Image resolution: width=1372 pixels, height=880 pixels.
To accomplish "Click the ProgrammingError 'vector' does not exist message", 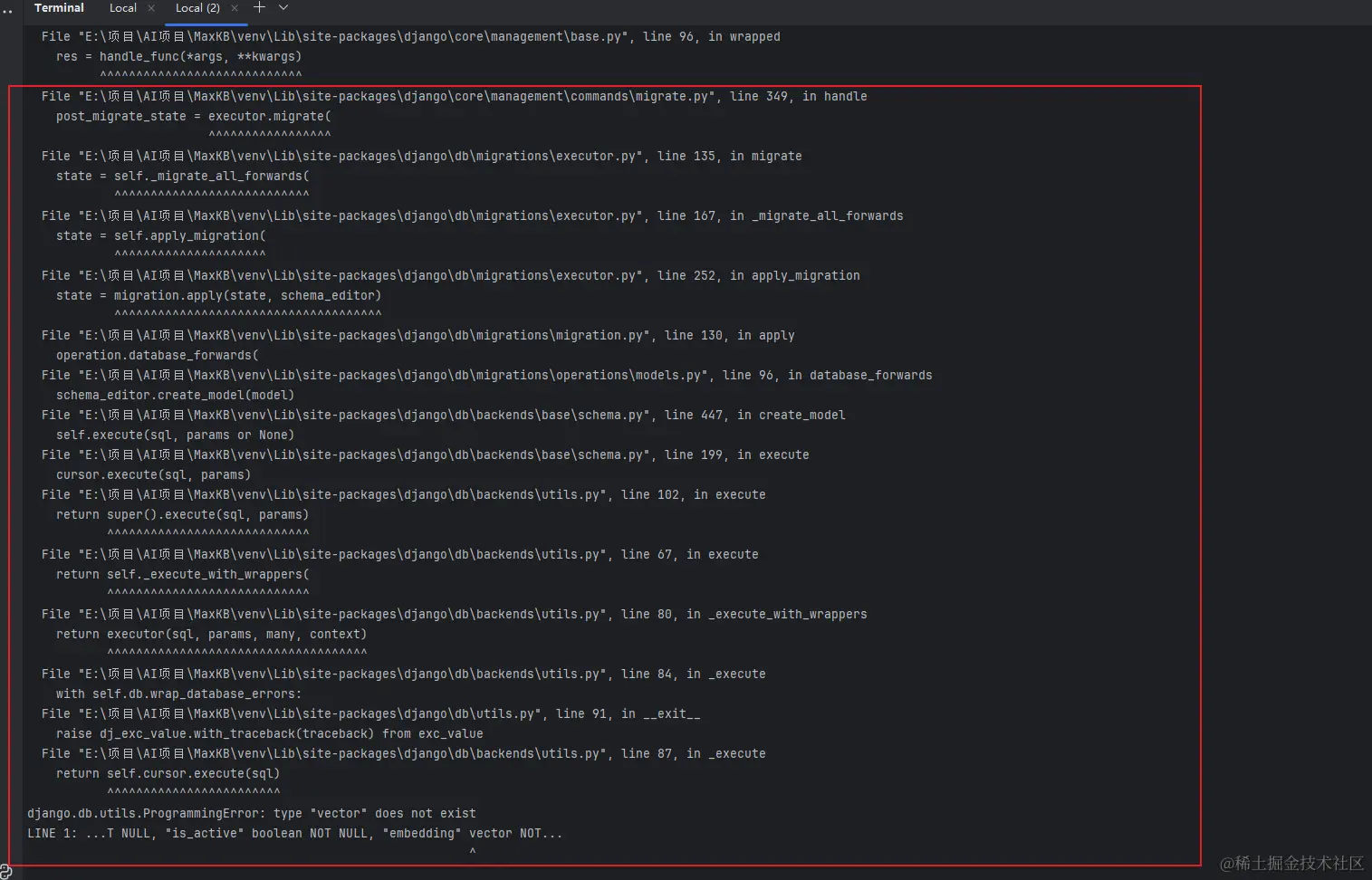I will [252, 814].
